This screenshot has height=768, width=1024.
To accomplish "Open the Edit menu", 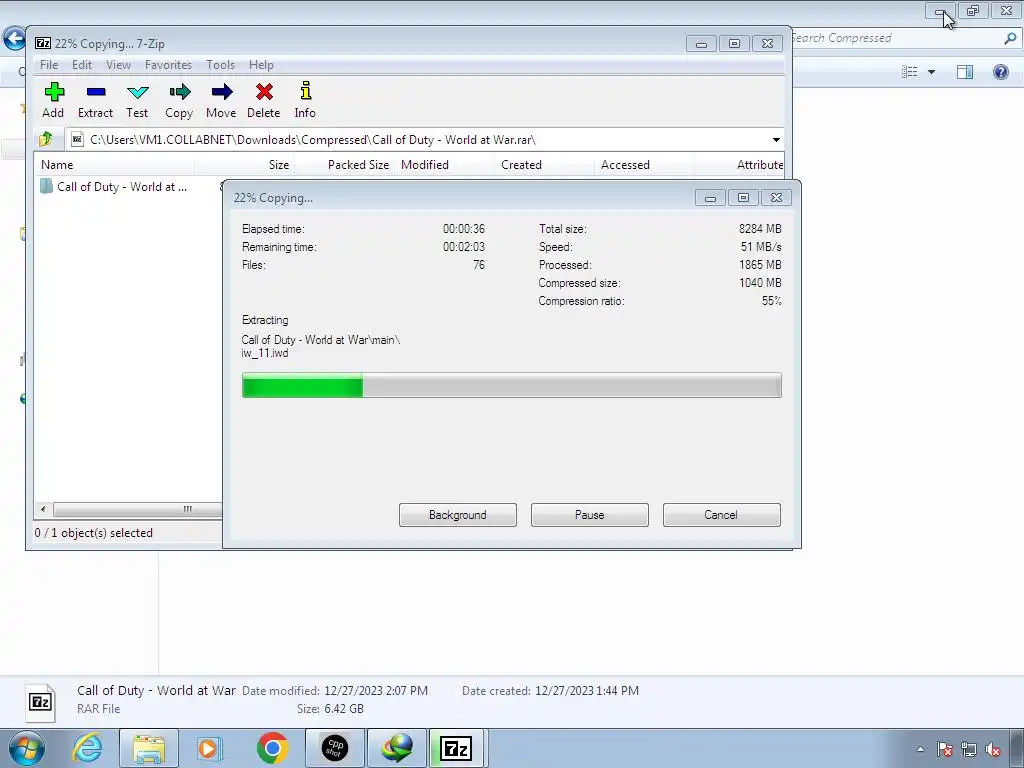I will point(82,65).
